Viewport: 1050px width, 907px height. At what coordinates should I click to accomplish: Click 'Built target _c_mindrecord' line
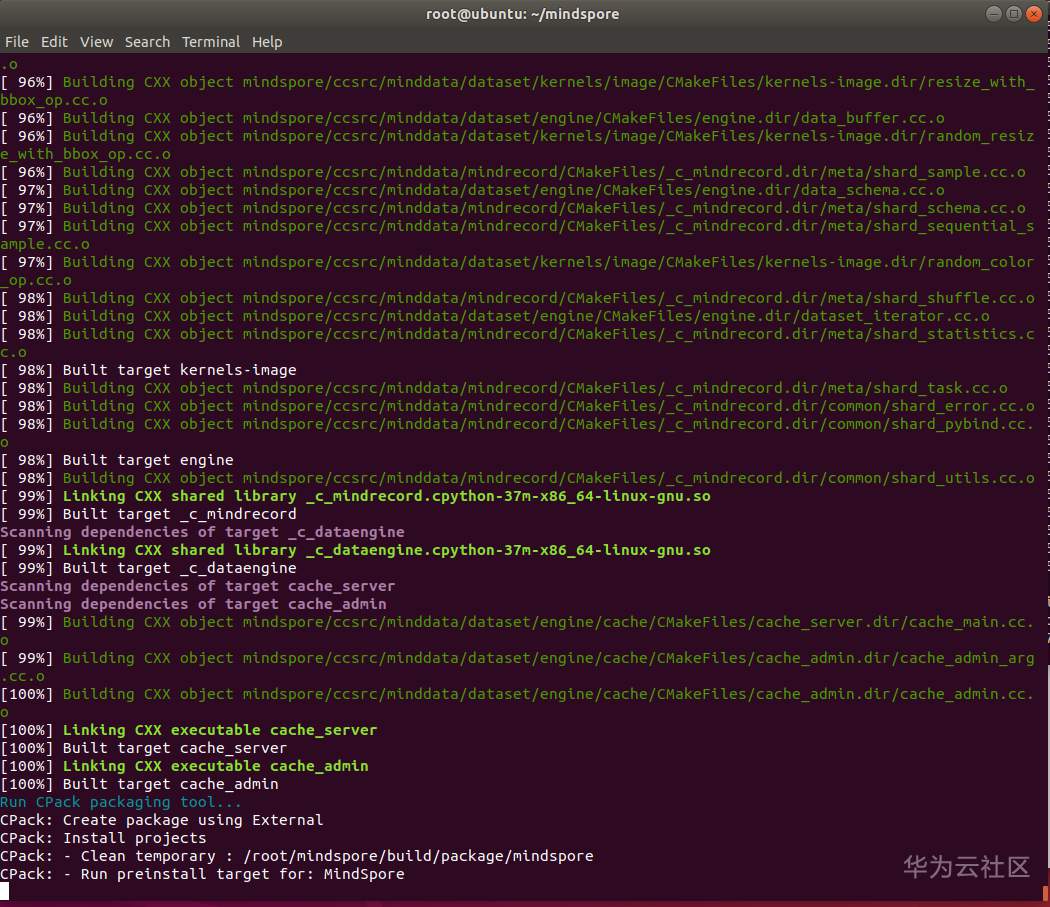point(149,514)
